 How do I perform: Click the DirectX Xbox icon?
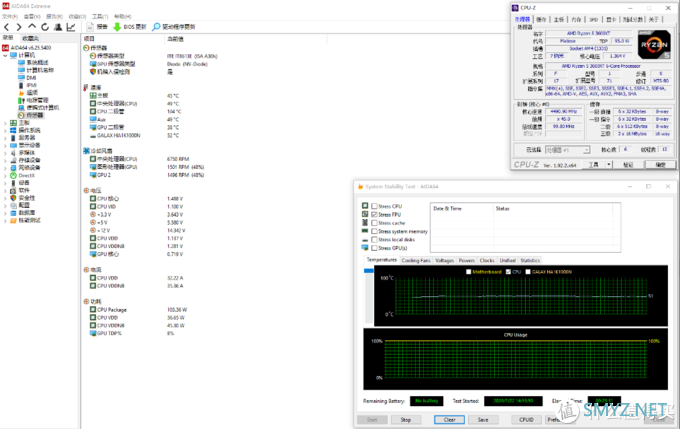13,175
